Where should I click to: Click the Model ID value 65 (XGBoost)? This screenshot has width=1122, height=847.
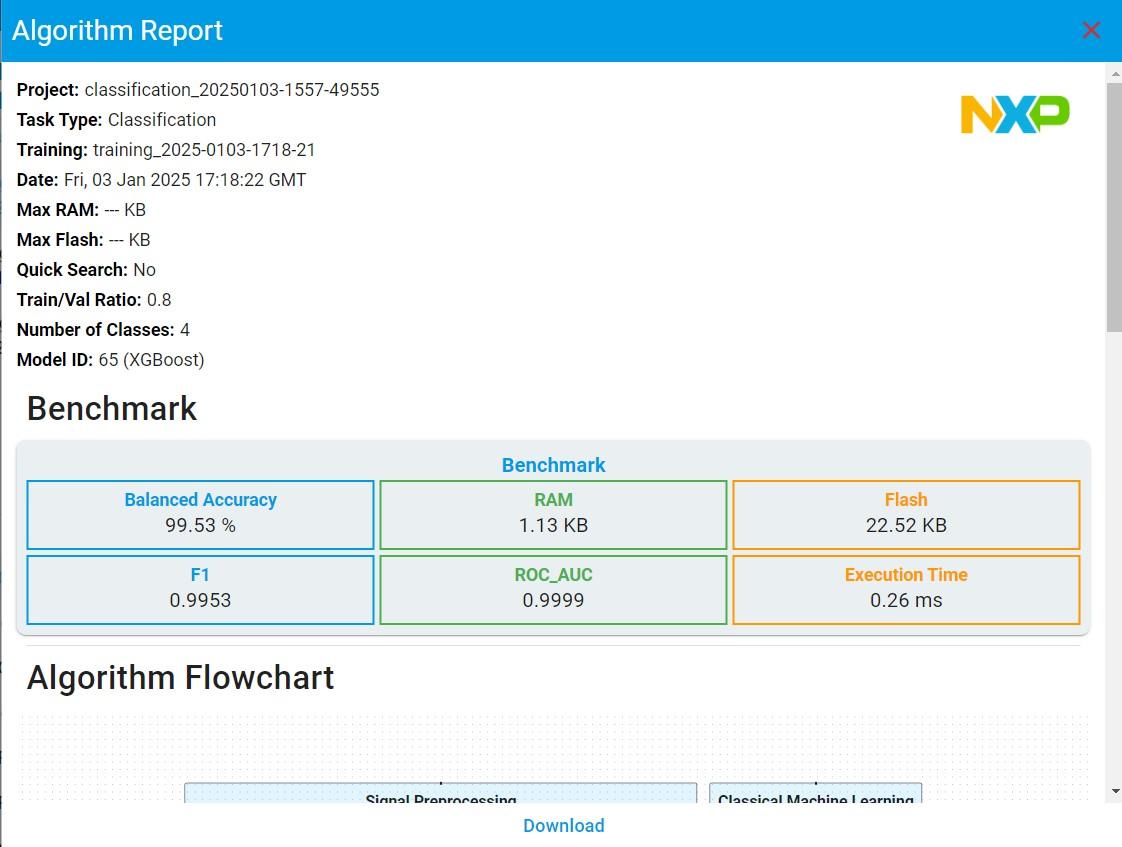151,360
